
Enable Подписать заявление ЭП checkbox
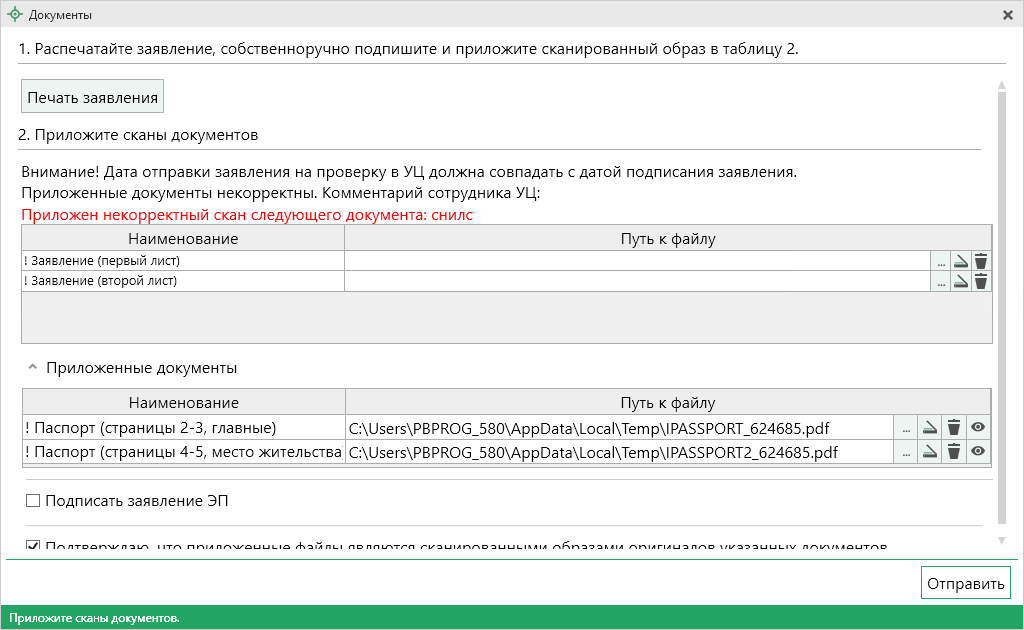(x=33, y=501)
